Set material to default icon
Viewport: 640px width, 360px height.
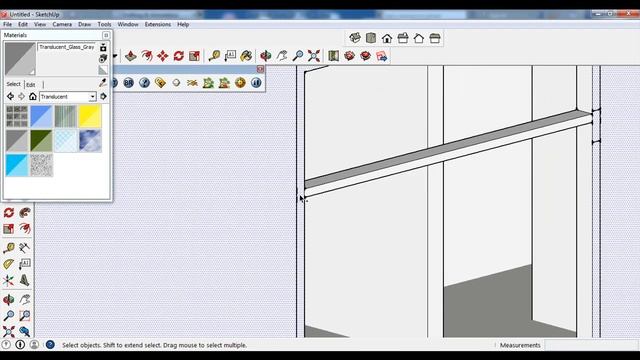[x=103, y=70]
